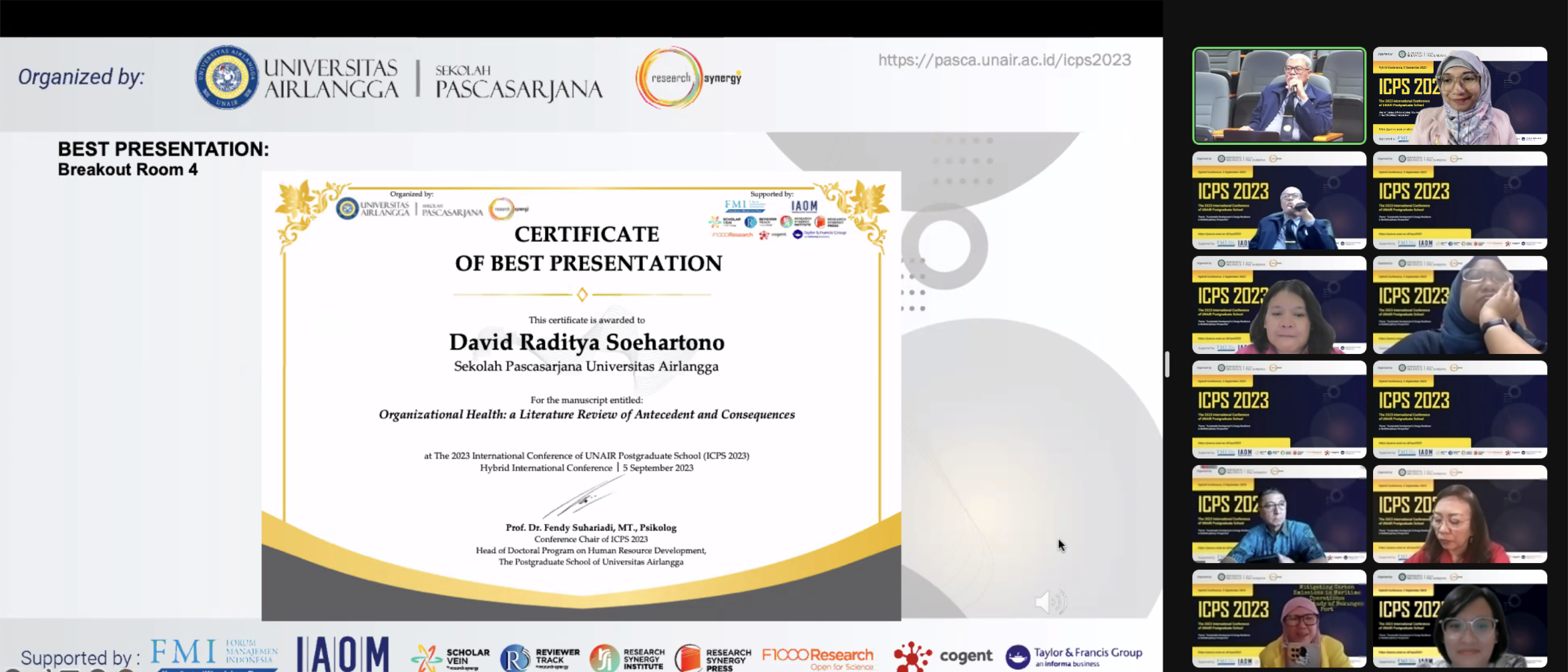Image resolution: width=1568 pixels, height=672 pixels.
Task: Click the IAOM logo on the certificate
Action: point(804,206)
